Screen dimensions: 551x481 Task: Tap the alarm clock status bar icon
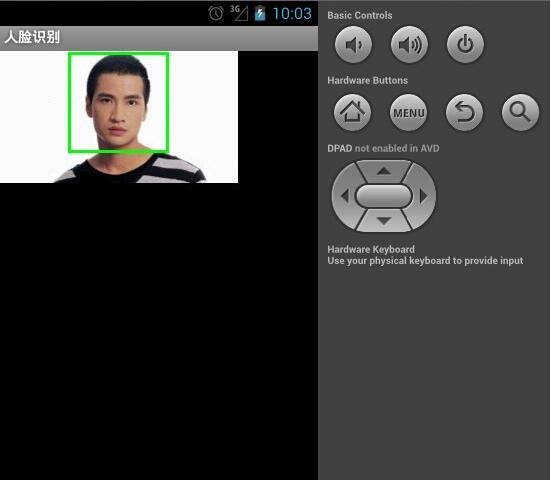[215, 14]
